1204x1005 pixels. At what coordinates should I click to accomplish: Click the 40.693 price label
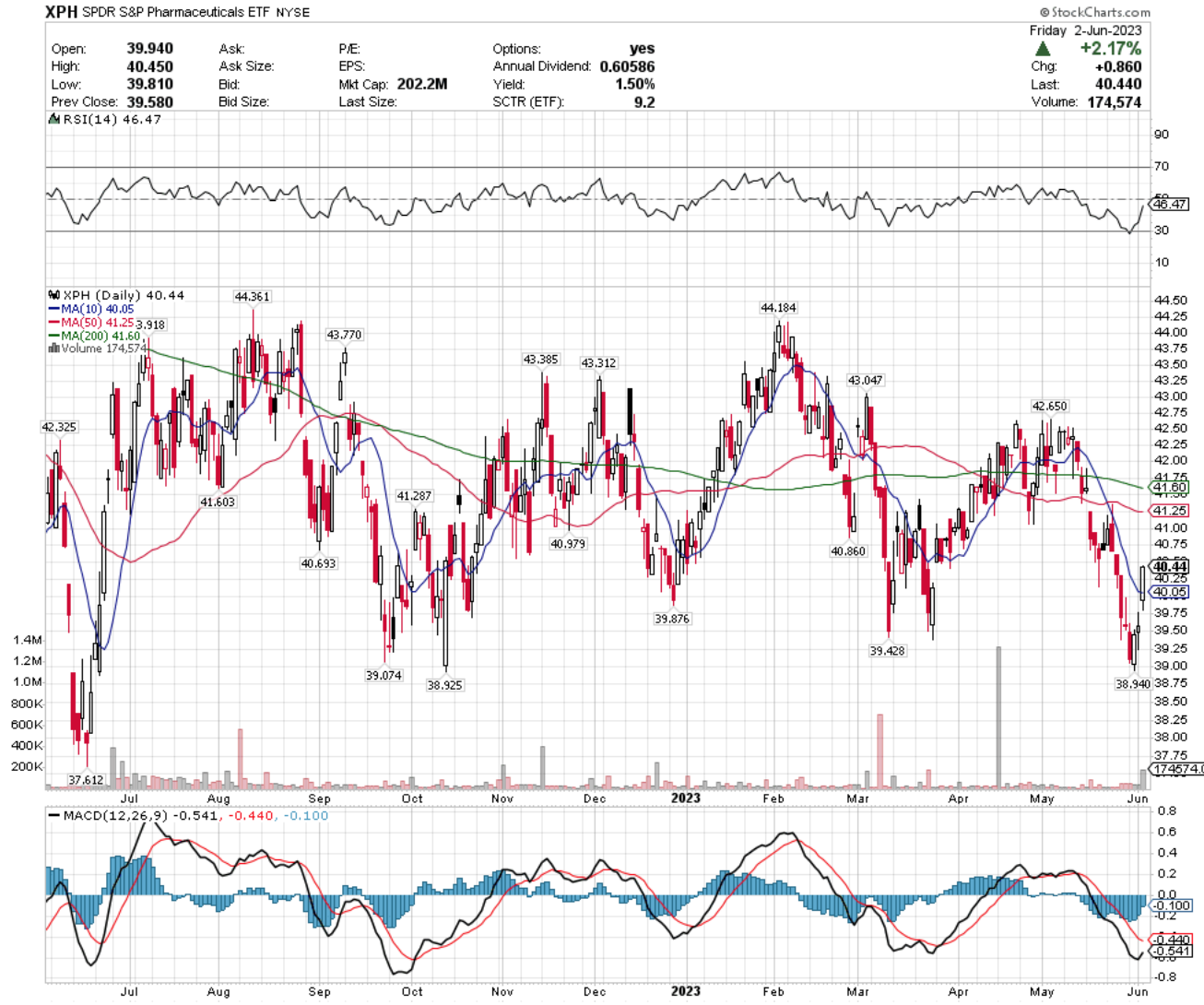pos(318,563)
